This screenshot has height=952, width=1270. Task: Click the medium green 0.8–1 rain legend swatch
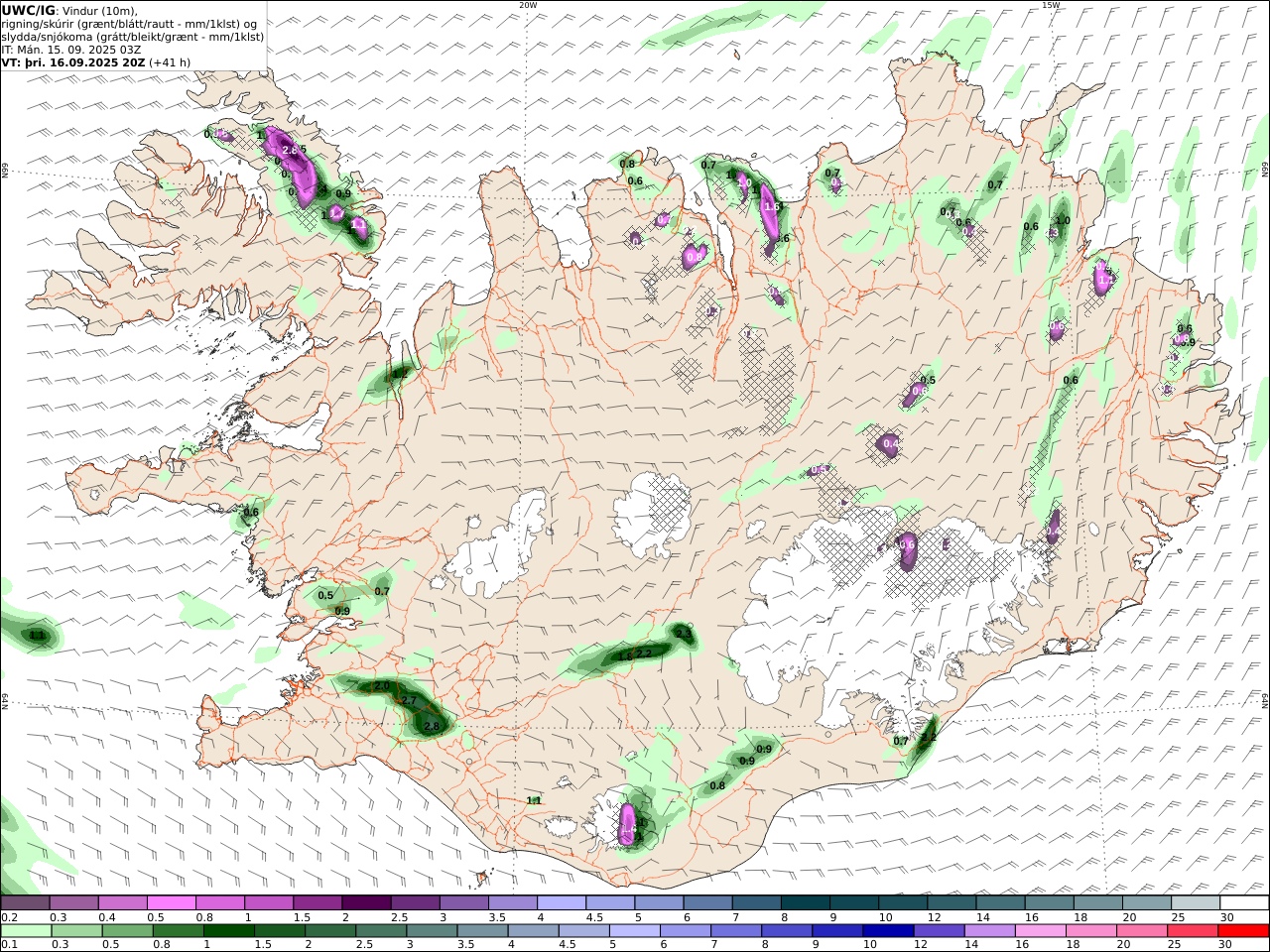tap(178, 930)
